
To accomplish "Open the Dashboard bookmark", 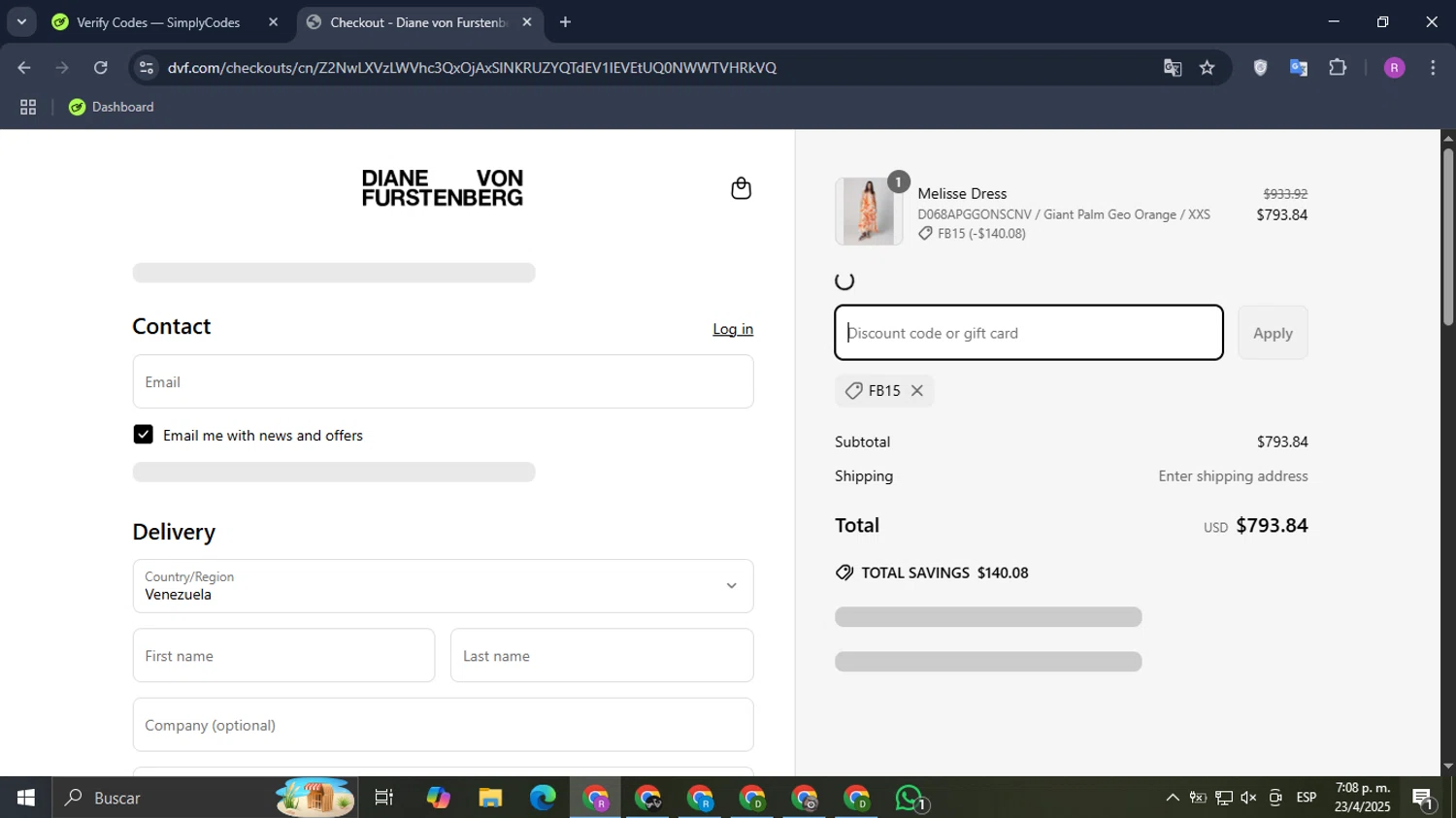I will pyautogui.click(x=111, y=108).
